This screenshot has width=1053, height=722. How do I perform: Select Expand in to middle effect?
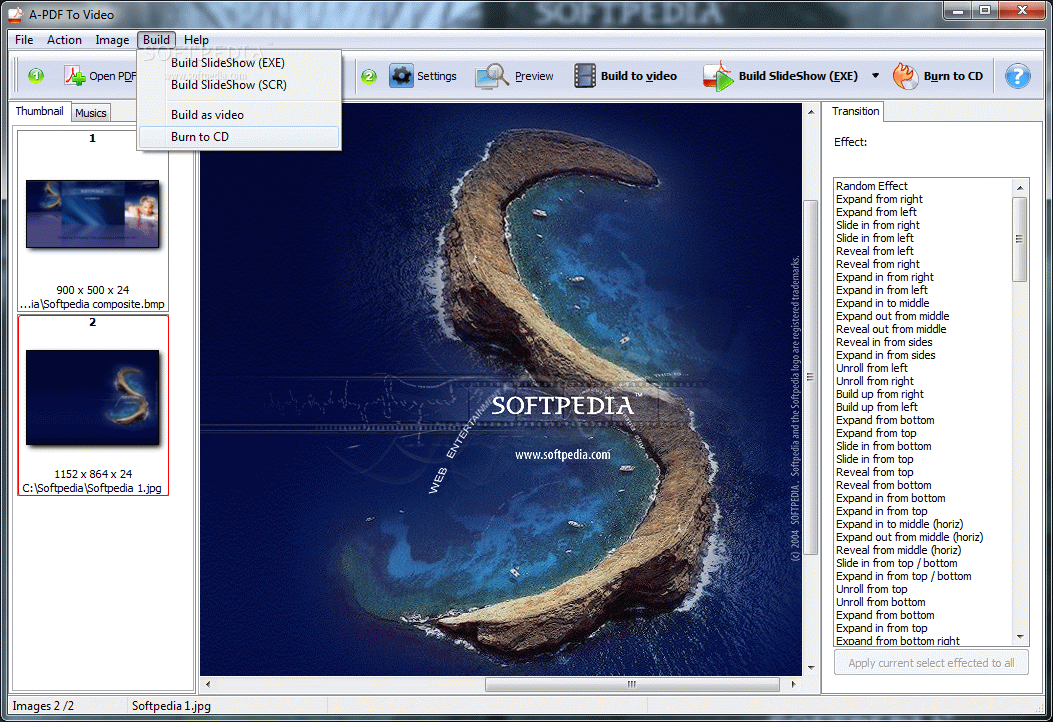click(x=882, y=303)
